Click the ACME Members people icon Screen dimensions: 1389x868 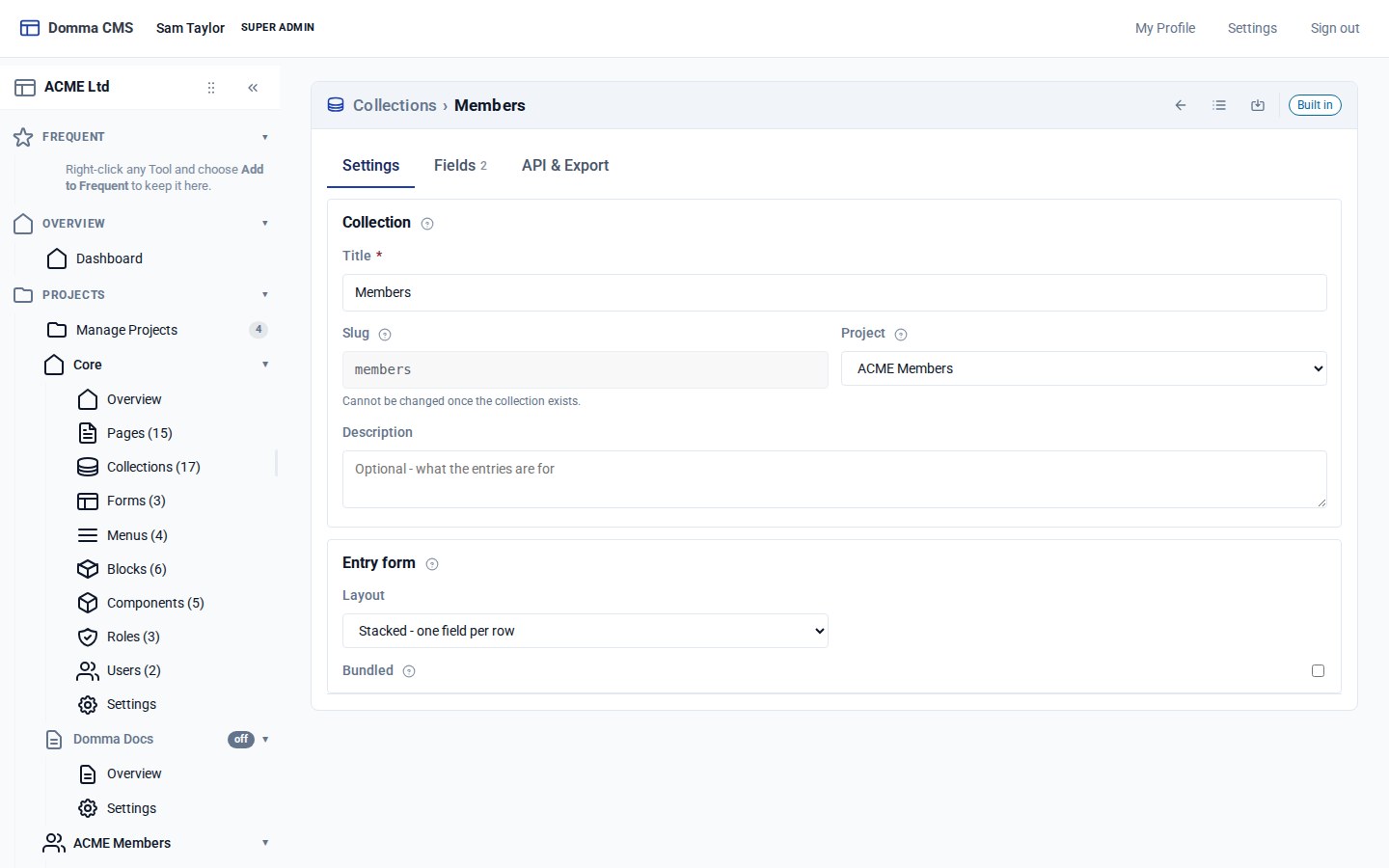click(54, 843)
